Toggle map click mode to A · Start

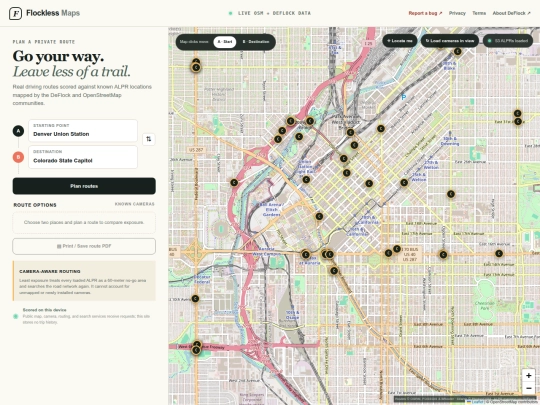[x=225, y=42]
